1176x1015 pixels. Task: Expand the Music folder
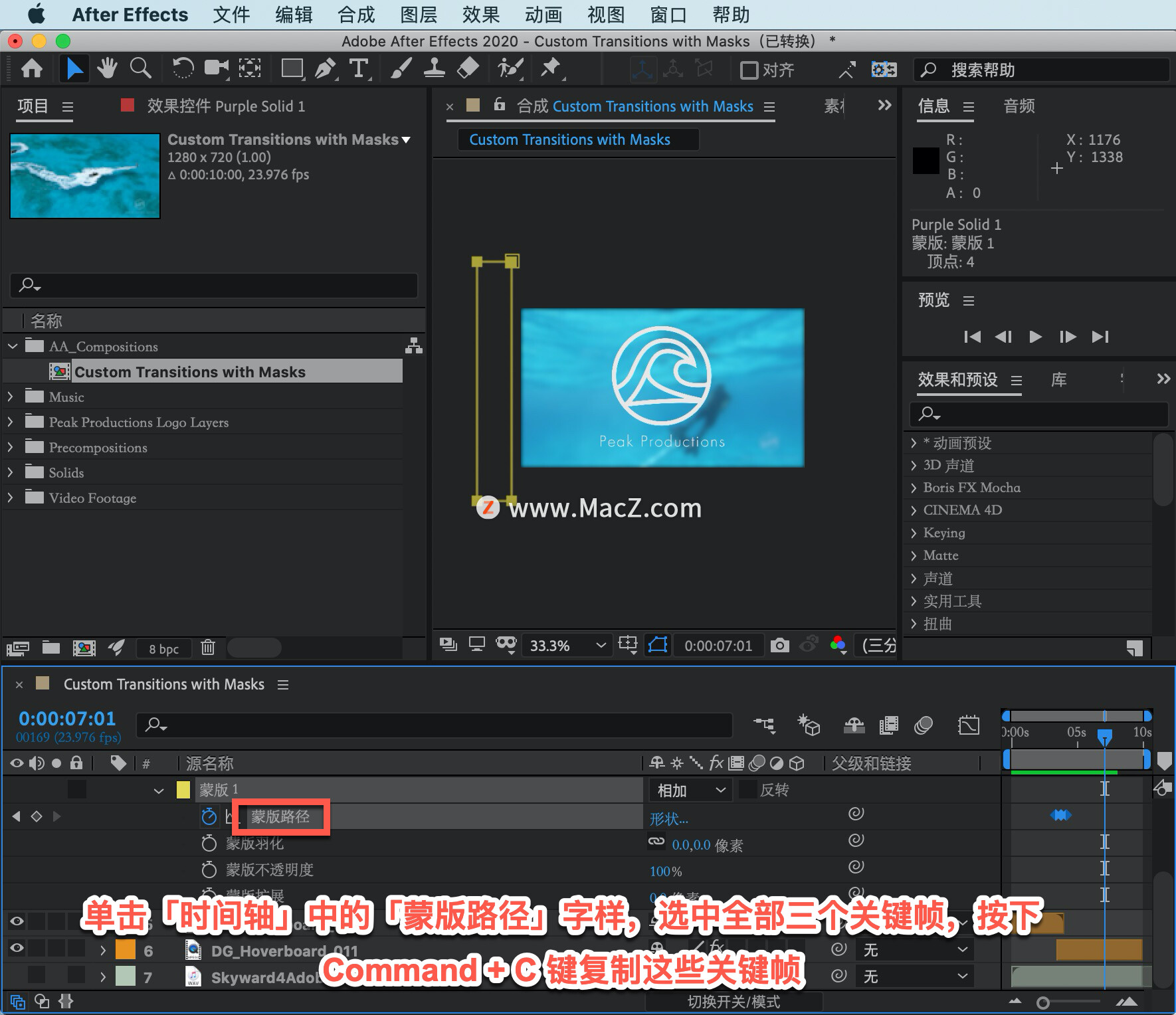(11, 397)
